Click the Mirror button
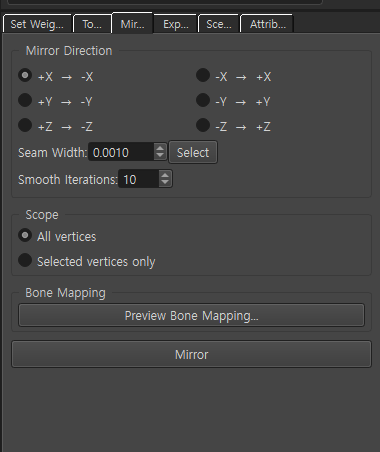This screenshot has width=380, height=452. point(191,354)
